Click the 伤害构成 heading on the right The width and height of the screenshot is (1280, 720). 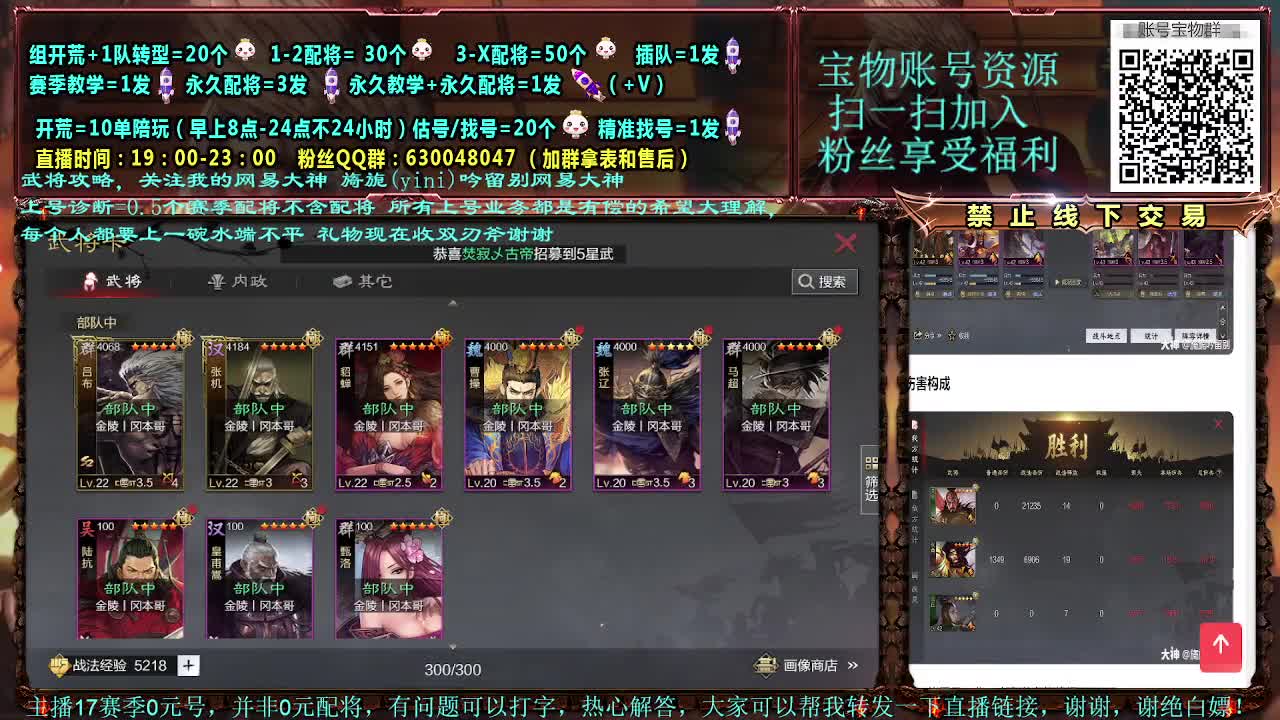[928, 383]
